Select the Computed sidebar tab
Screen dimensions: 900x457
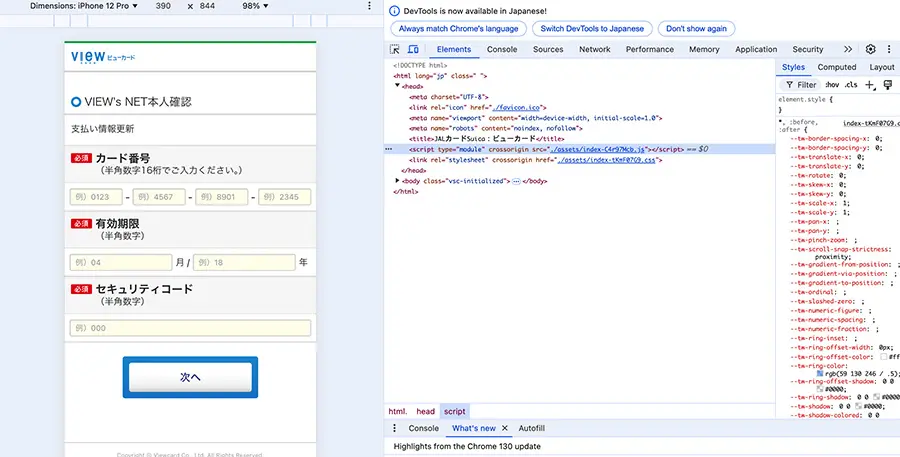pyautogui.click(x=836, y=67)
